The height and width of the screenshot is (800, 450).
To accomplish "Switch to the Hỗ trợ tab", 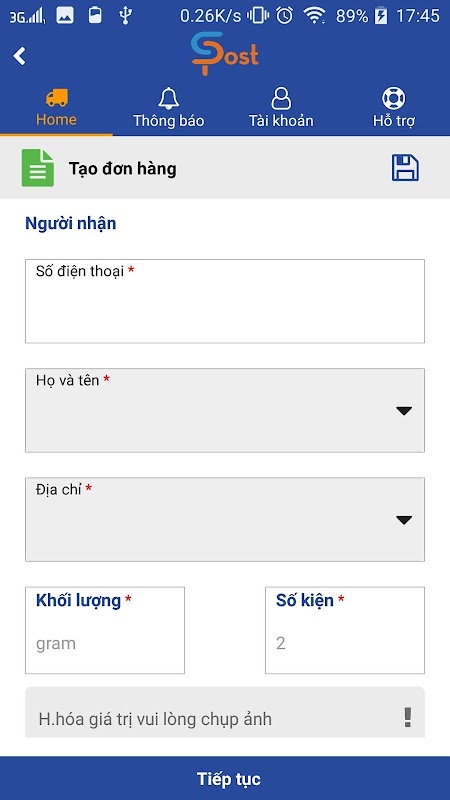I will tap(393, 107).
